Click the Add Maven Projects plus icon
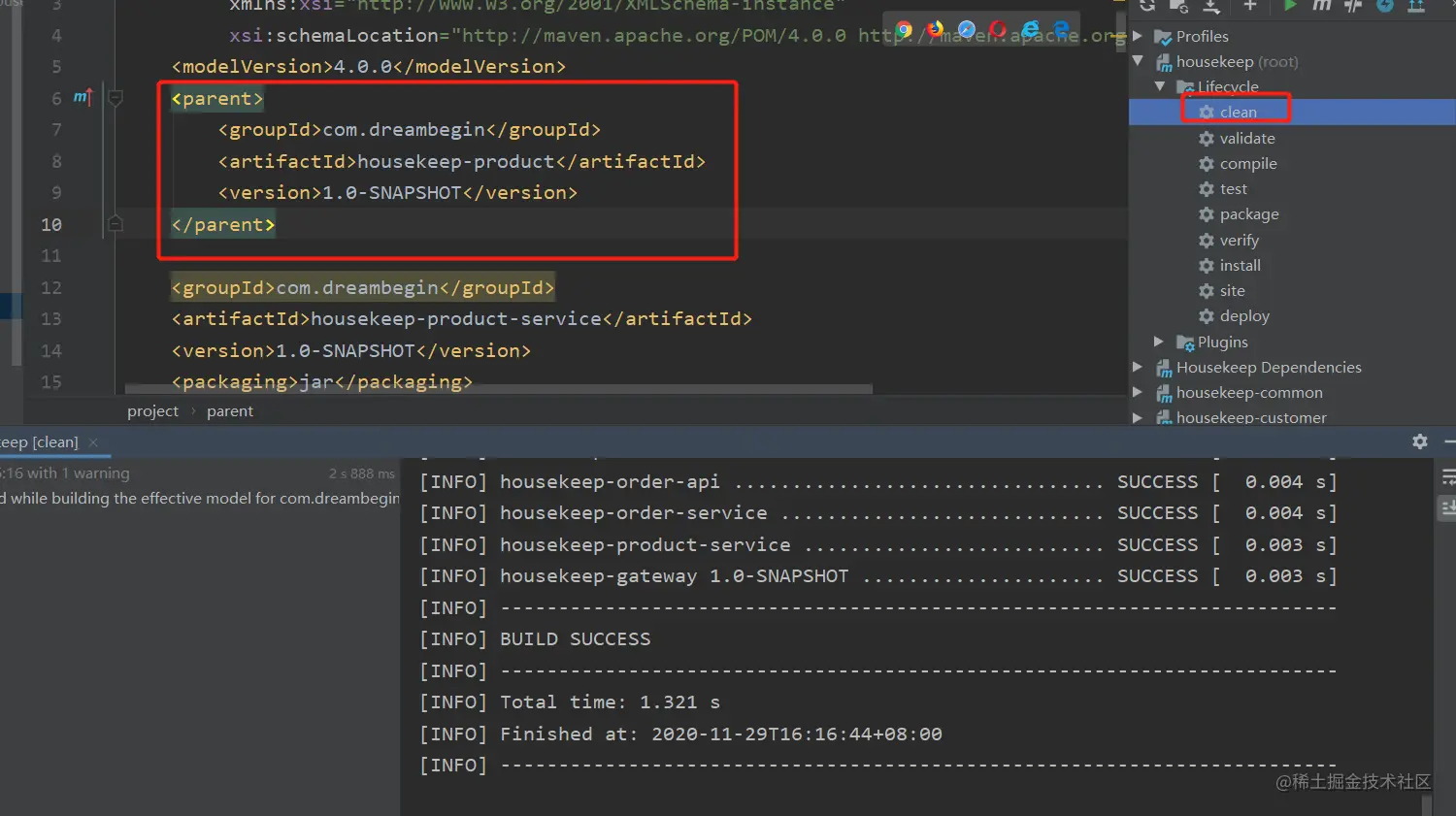This screenshot has height=816, width=1456. pos(1250,6)
